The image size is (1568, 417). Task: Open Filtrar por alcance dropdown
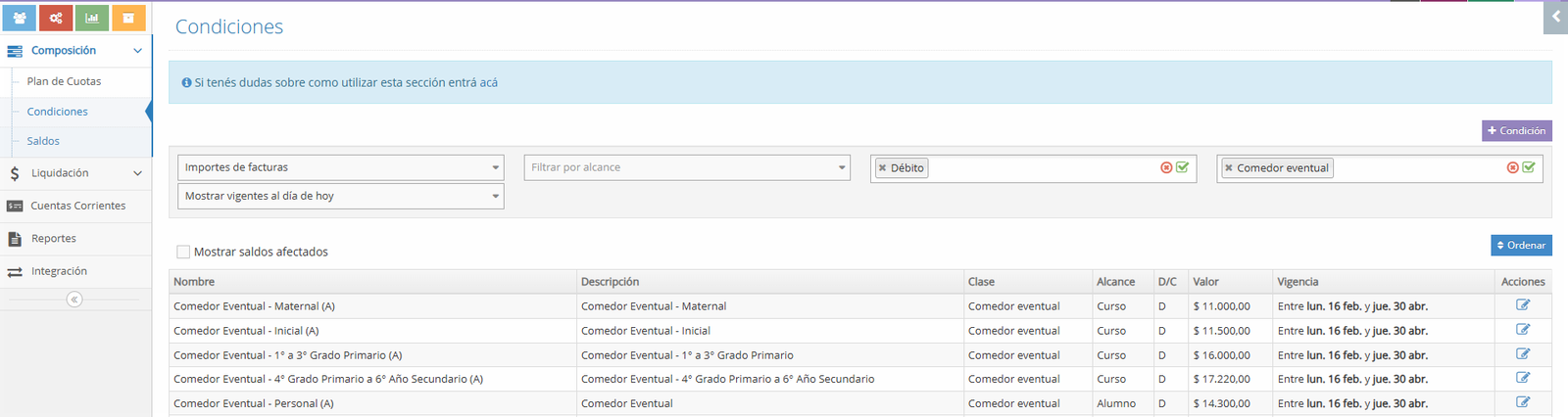[686, 167]
